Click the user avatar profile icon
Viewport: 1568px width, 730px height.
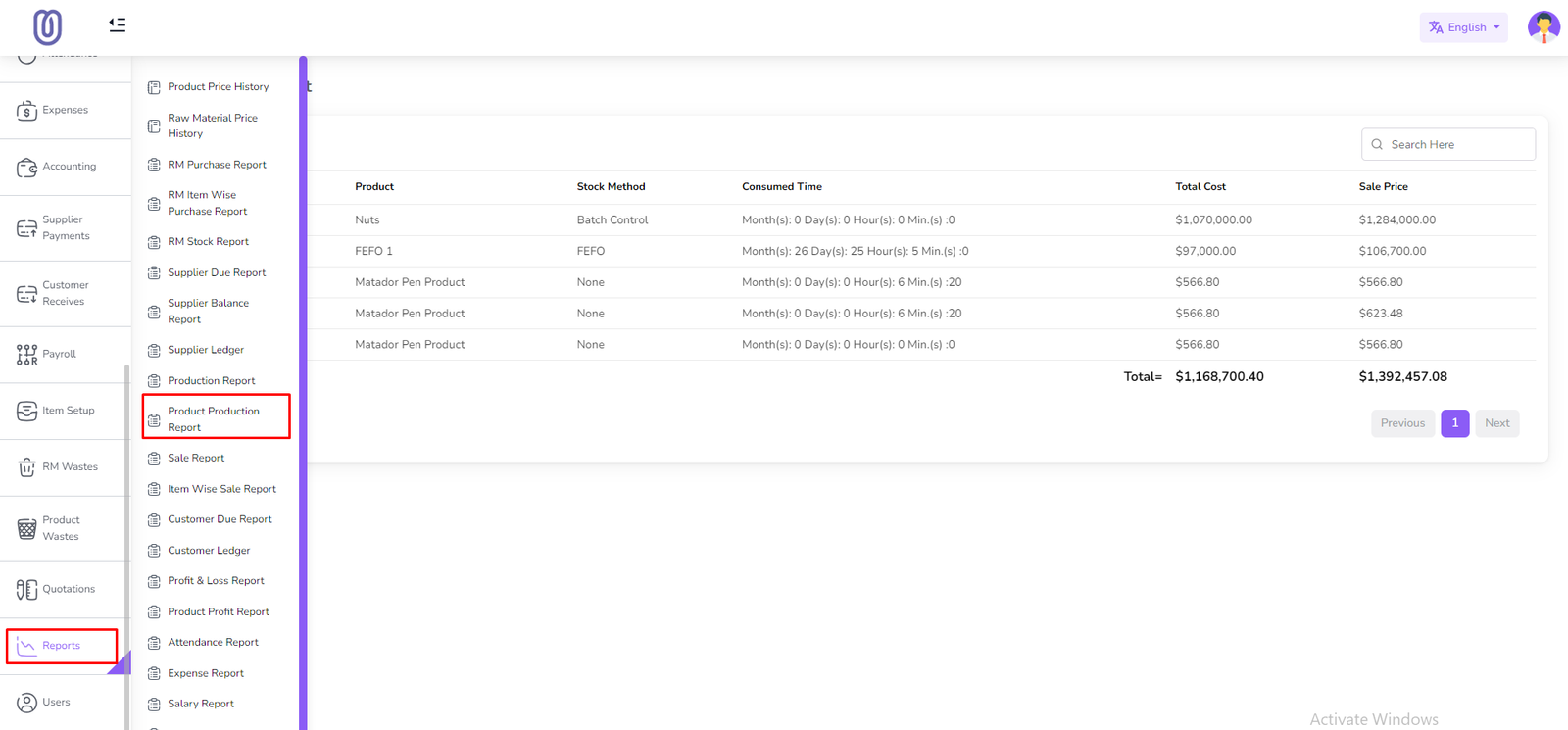1543,27
